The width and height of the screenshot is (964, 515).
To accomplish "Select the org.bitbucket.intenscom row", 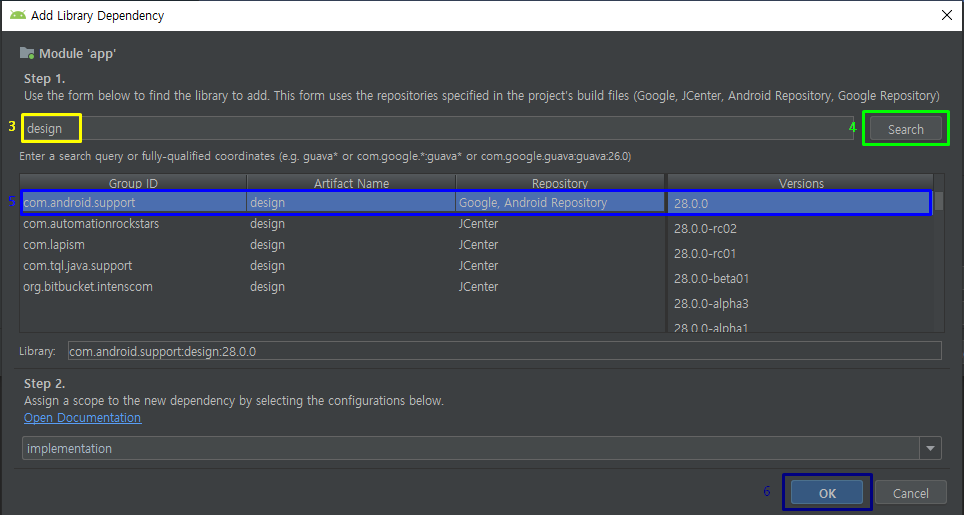I will pos(343,286).
